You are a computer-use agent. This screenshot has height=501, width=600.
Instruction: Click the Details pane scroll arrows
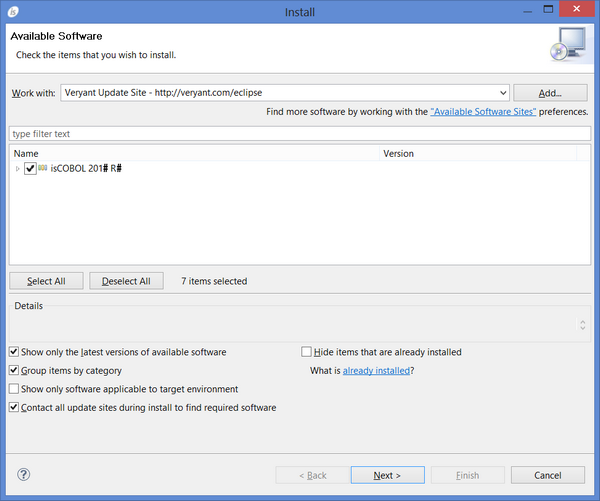tap(582, 325)
